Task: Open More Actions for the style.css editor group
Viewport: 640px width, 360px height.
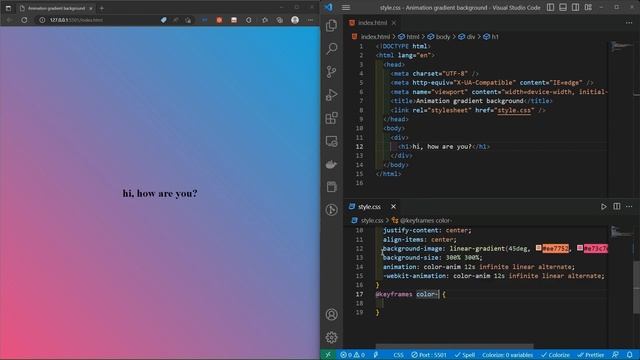Action: coord(629,207)
